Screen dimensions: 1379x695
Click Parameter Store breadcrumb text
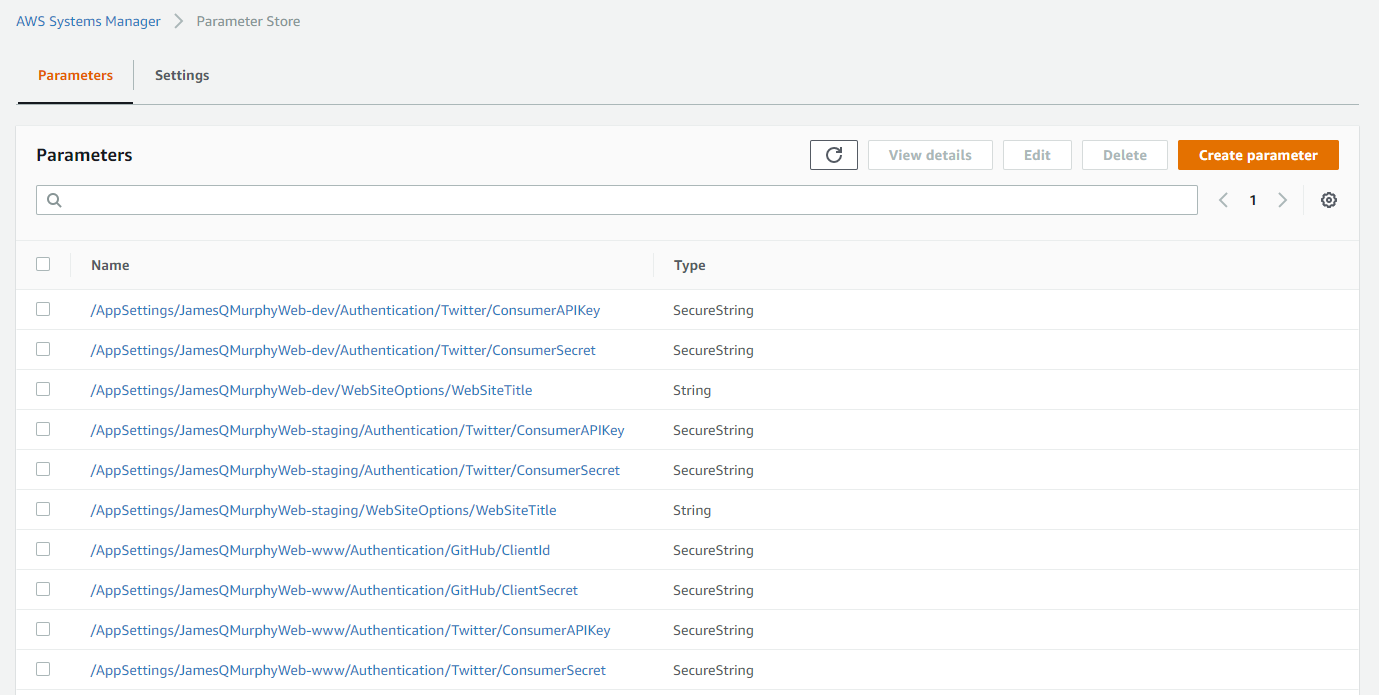248,21
